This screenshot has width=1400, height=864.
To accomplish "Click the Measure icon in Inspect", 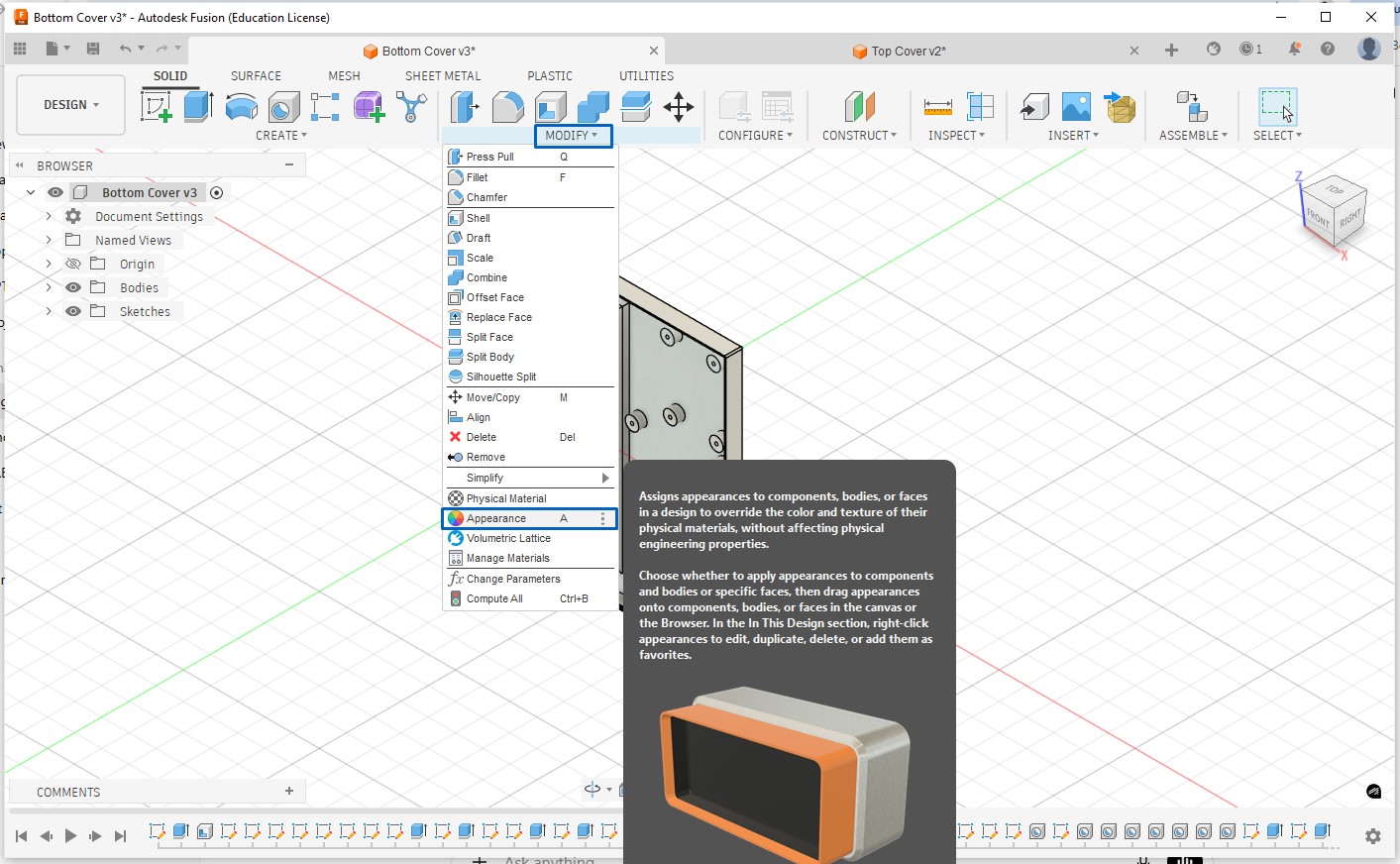I will (937, 106).
